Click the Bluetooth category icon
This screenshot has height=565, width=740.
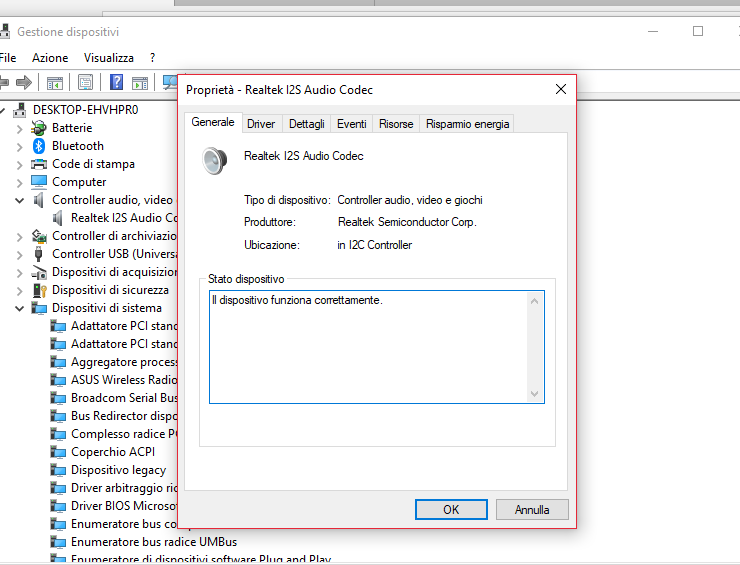[x=39, y=146]
